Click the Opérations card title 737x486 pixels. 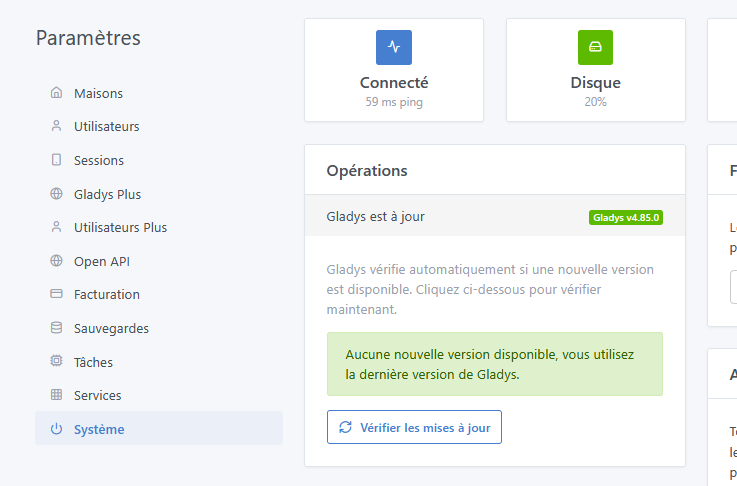coord(367,171)
